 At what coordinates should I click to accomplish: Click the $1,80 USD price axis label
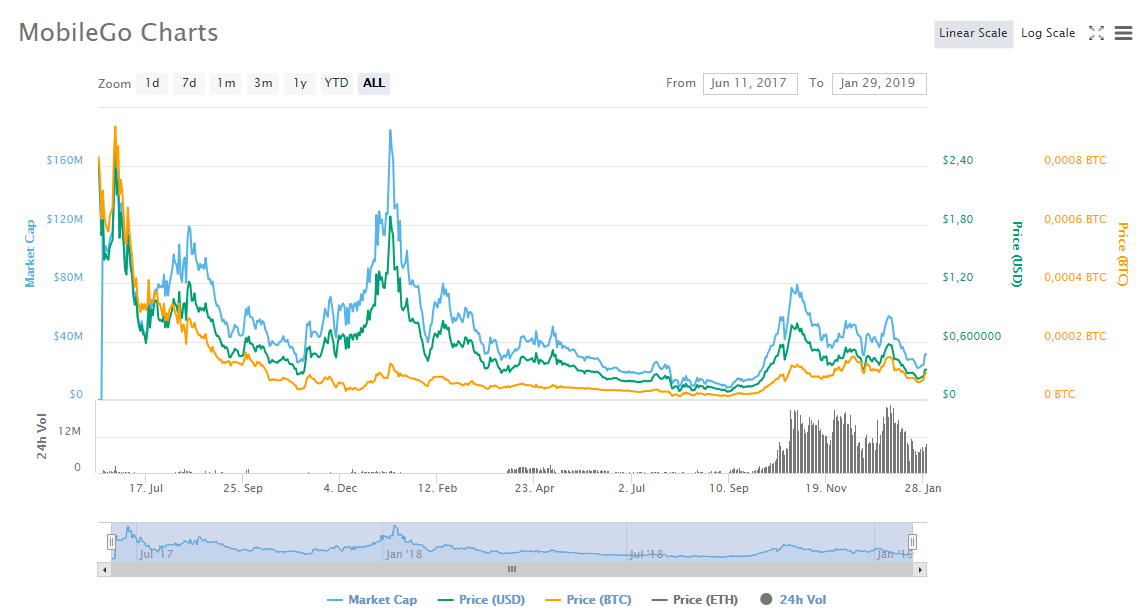[x=957, y=219]
